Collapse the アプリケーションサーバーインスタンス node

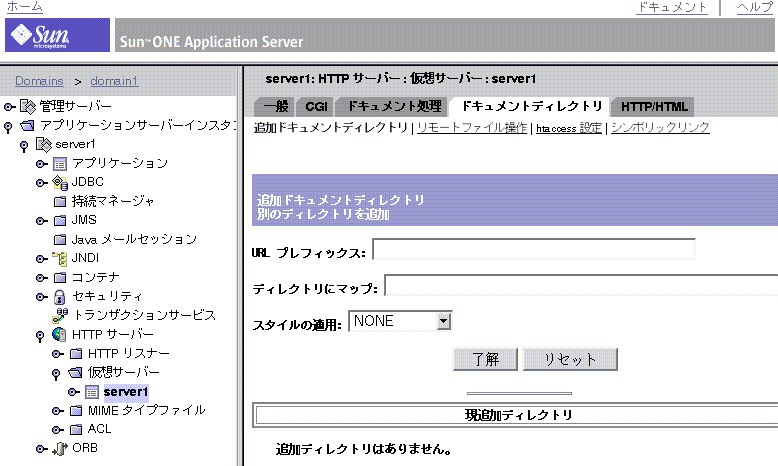(8, 127)
